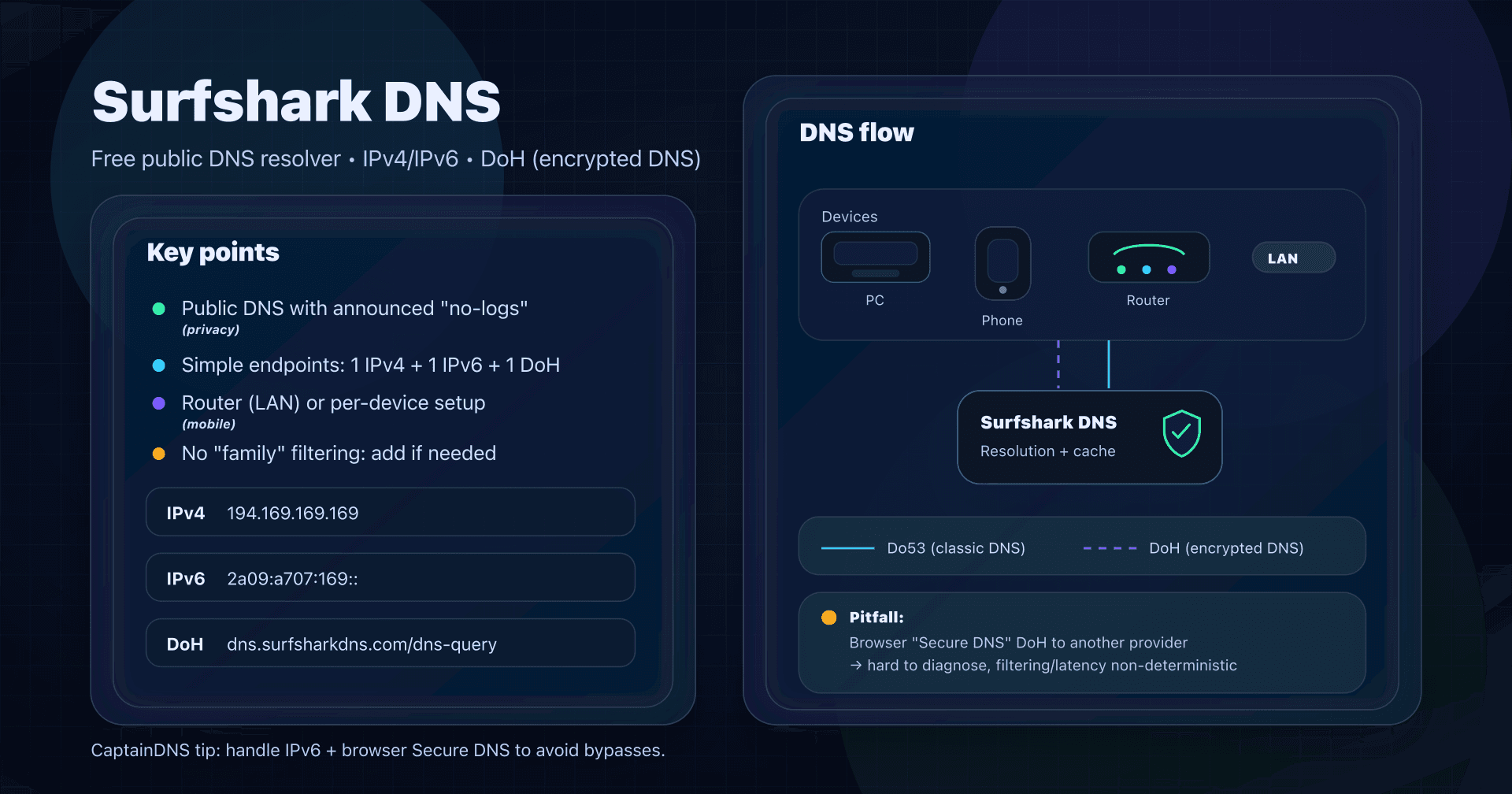Select the purple bullet near Router setup point
The image size is (1512, 794).
(159, 403)
